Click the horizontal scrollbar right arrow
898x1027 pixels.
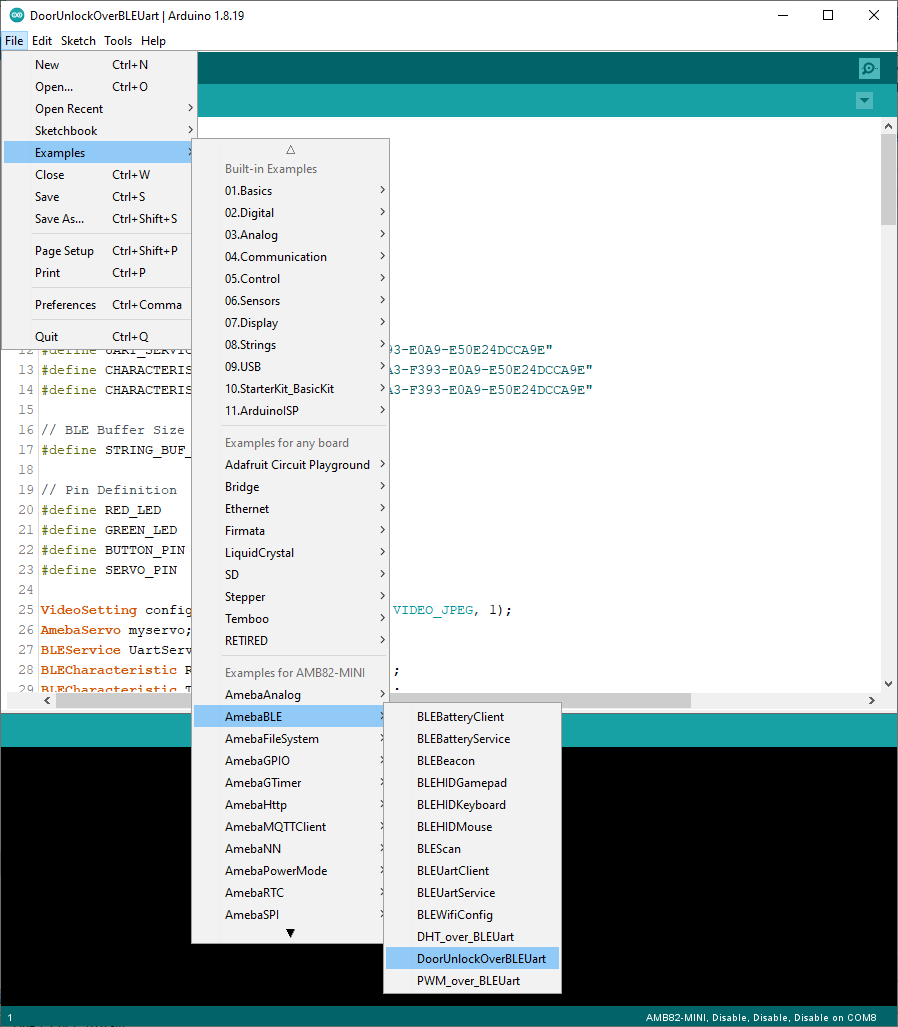pos(872,701)
